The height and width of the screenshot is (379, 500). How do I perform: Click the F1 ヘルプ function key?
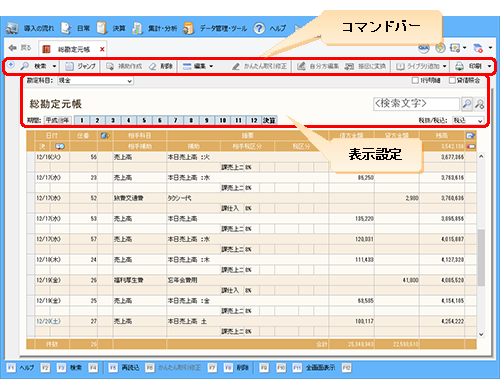20,368
